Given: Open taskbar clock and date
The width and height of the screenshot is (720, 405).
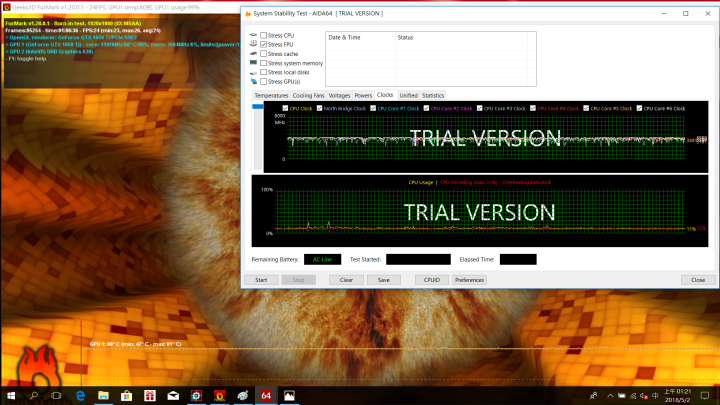Looking at the screenshot, I should [x=677, y=395].
